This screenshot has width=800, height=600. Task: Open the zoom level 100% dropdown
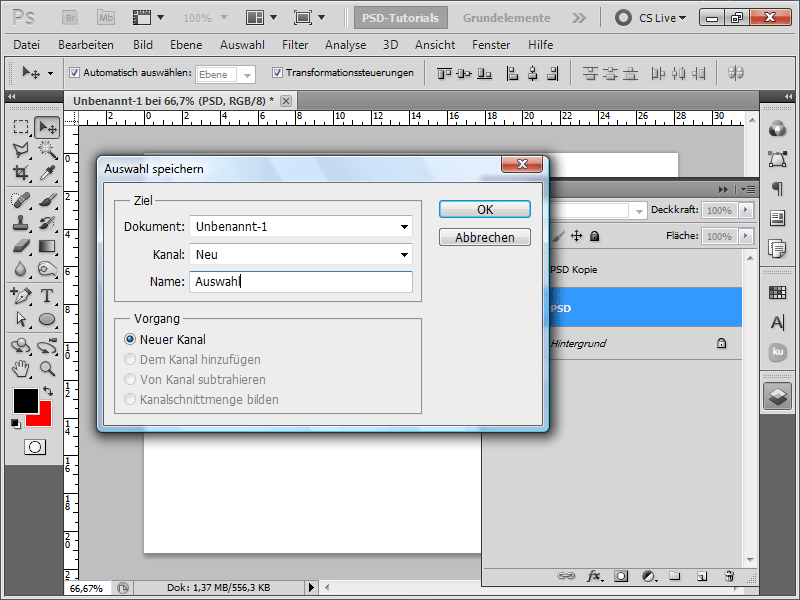[x=224, y=18]
